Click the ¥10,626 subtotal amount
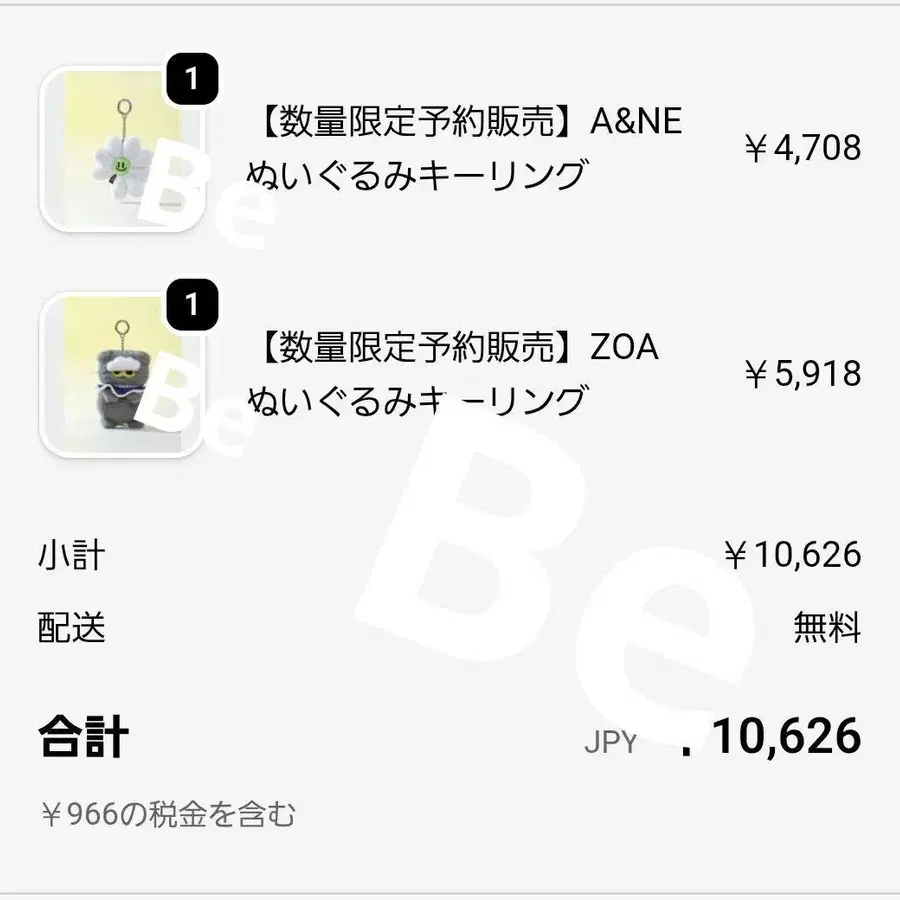The width and height of the screenshot is (900, 900). click(x=792, y=555)
